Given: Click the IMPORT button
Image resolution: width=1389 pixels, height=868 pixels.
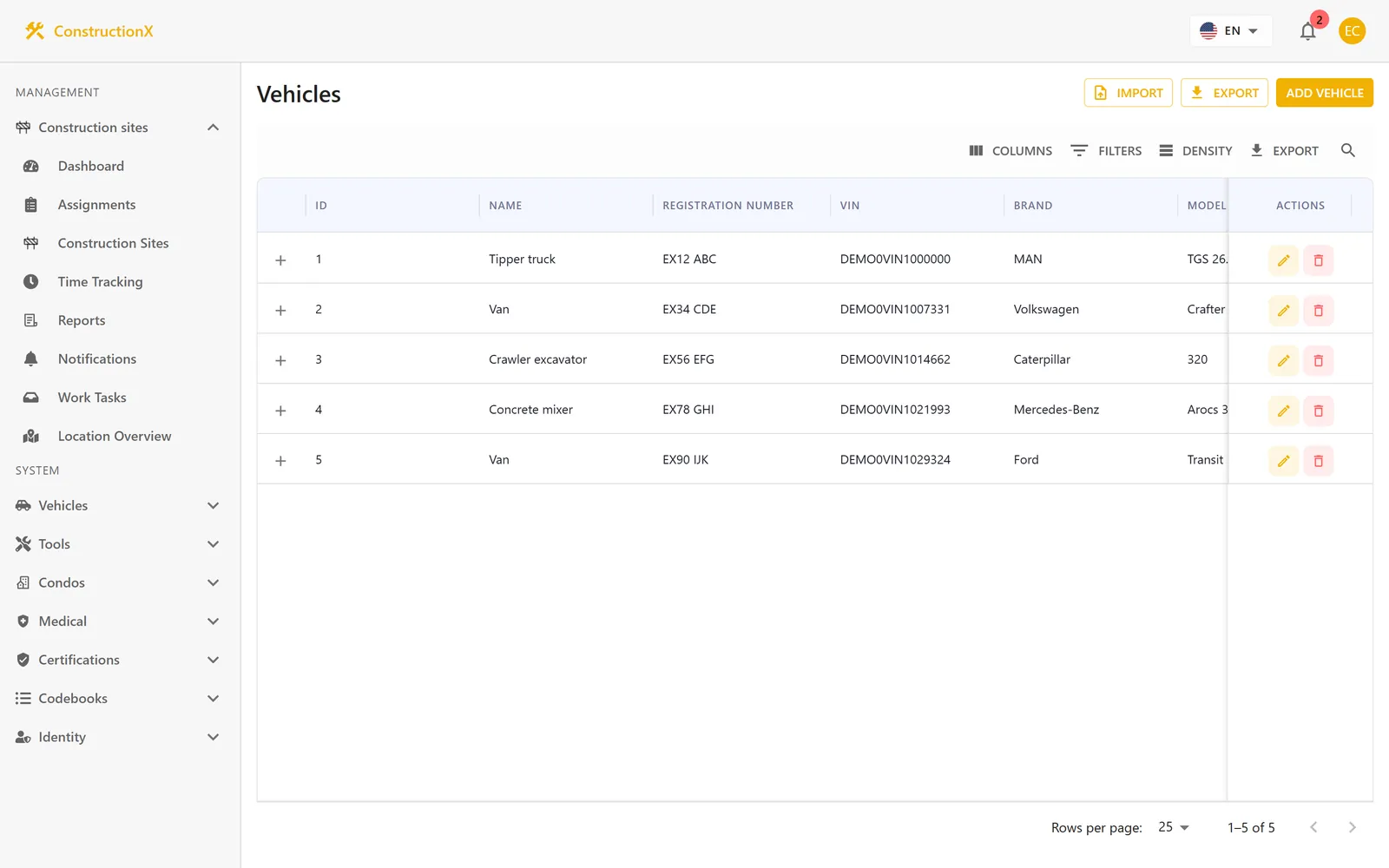Looking at the screenshot, I should (x=1128, y=93).
